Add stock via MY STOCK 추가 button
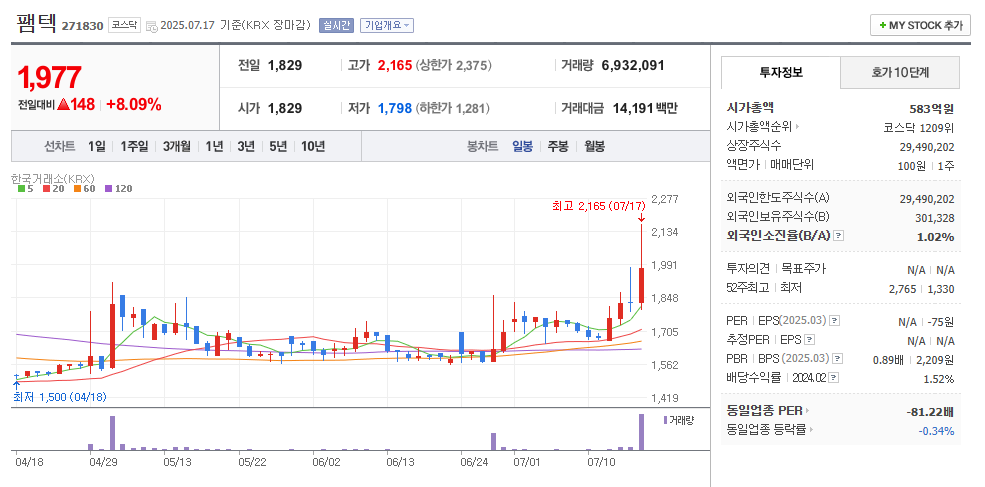The width and height of the screenshot is (985, 487). coord(920,26)
